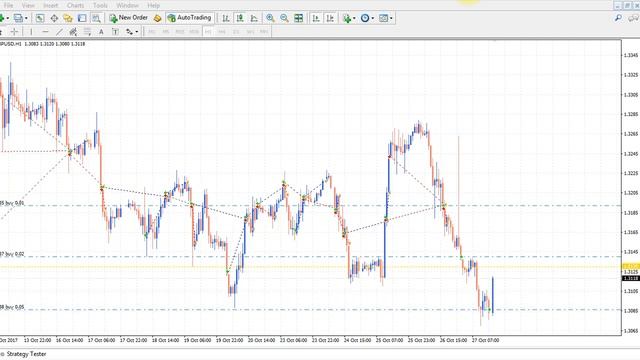Select the Equidistant Channel tool
The image size is (640, 360).
[73, 31]
